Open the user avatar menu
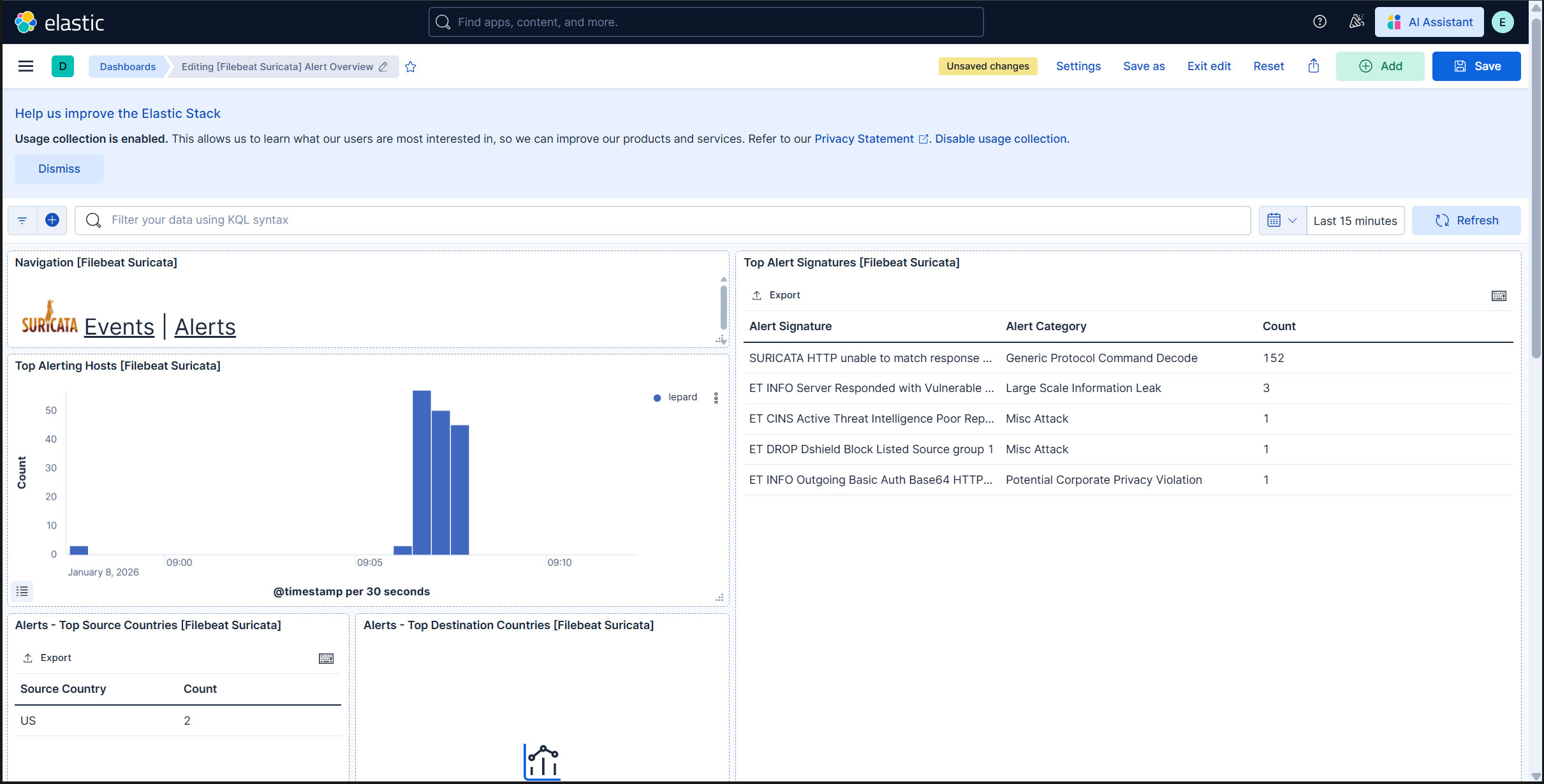The width and height of the screenshot is (1544, 784). click(x=1502, y=22)
